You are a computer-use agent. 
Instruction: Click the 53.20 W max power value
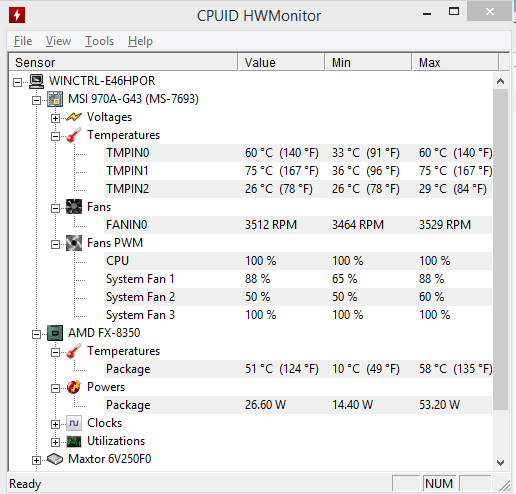439,405
